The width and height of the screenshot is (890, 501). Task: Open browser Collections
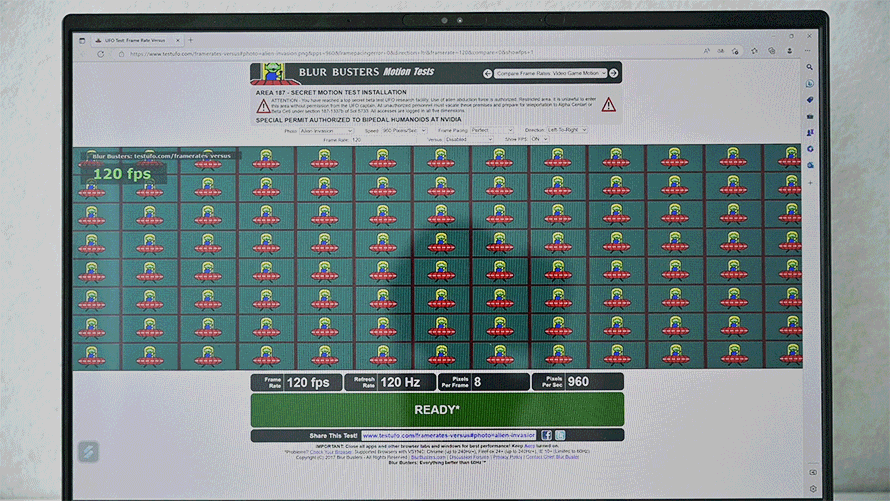[x=771, y=50]
